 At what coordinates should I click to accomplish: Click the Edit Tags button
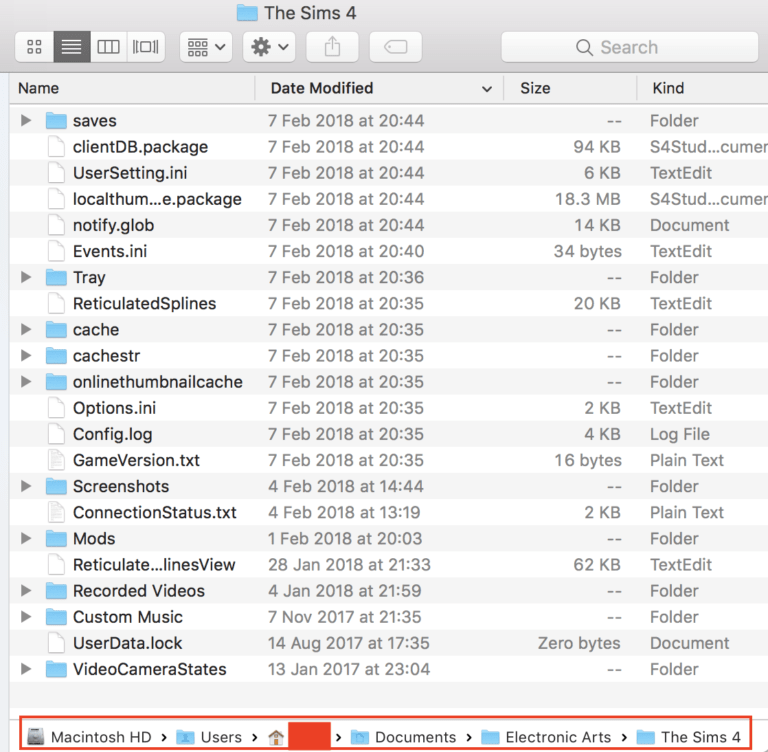coord(394,47)
